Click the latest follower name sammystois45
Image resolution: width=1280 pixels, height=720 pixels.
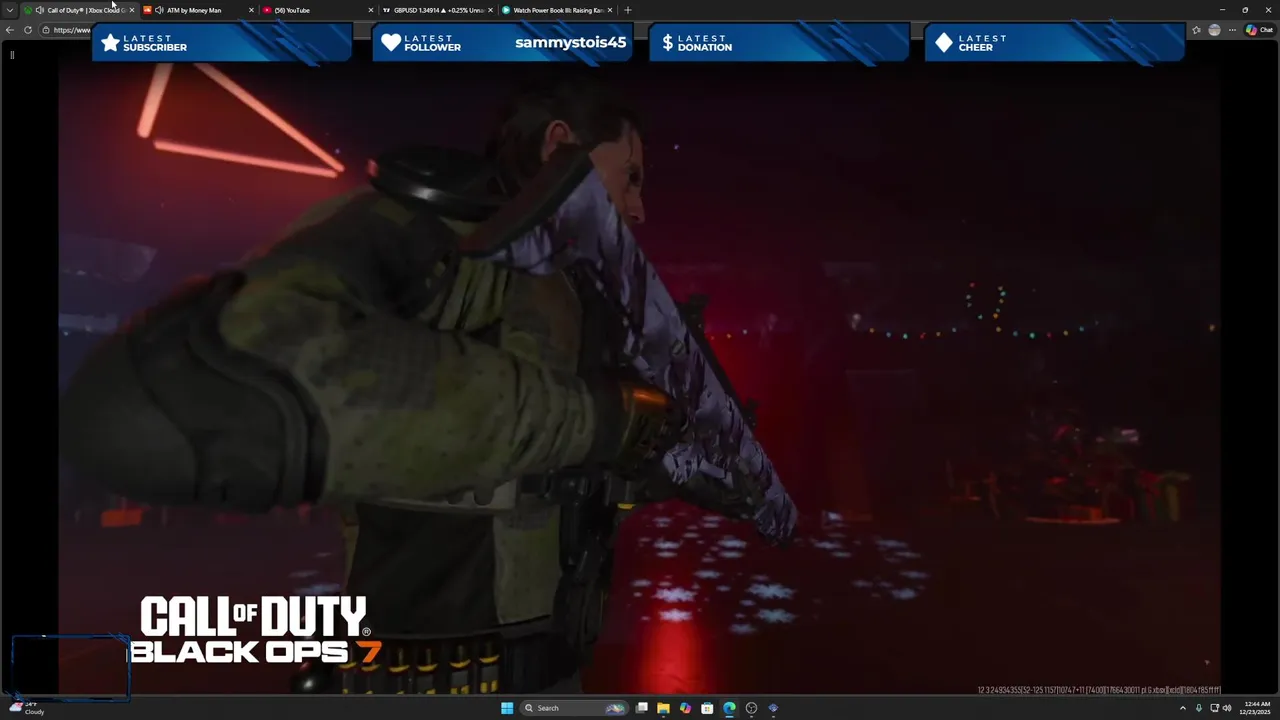click(x=570, y=43)
